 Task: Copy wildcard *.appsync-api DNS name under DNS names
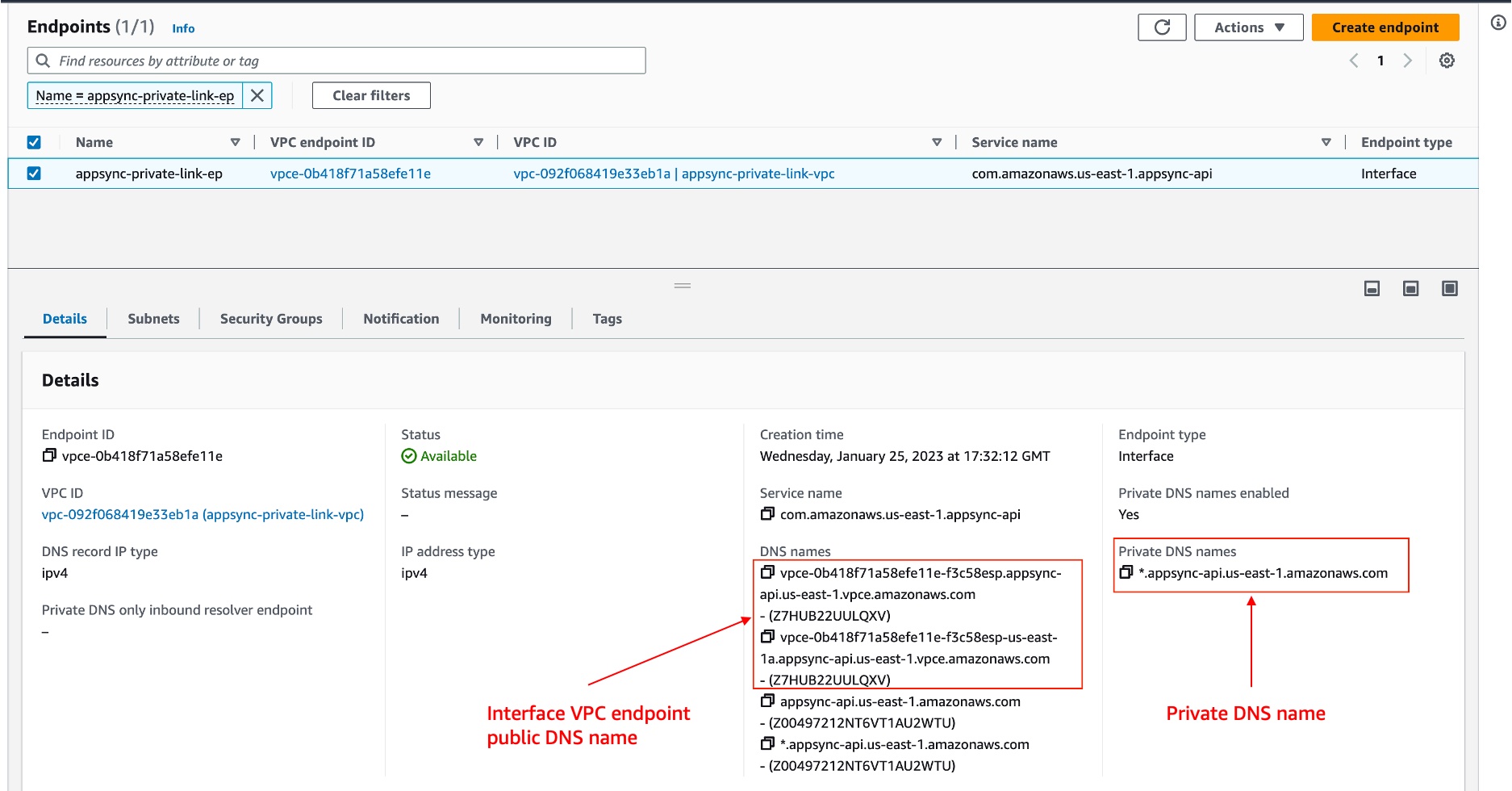767,743
